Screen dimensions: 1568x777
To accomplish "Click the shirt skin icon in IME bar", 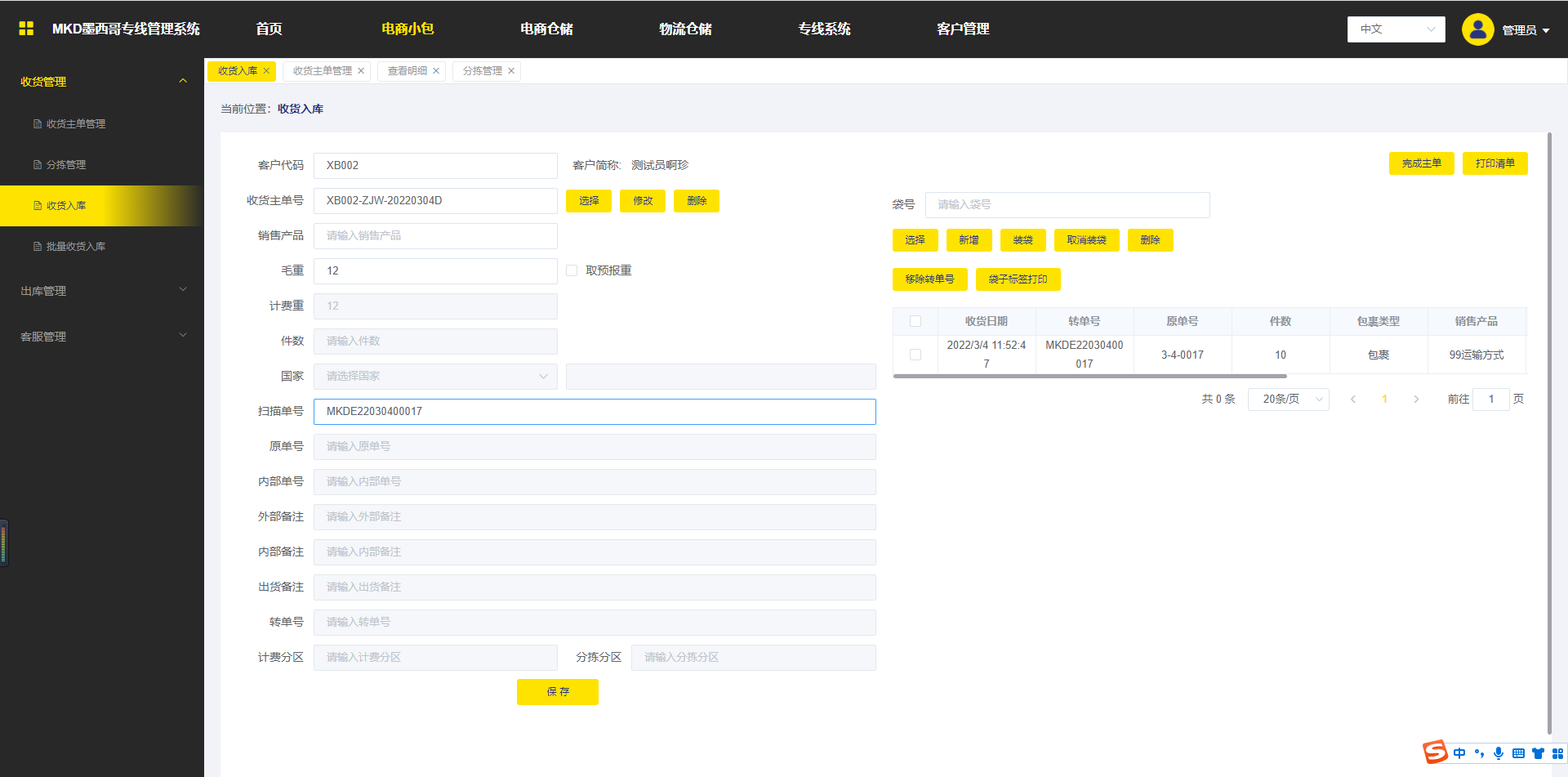I will (1538, 753).
